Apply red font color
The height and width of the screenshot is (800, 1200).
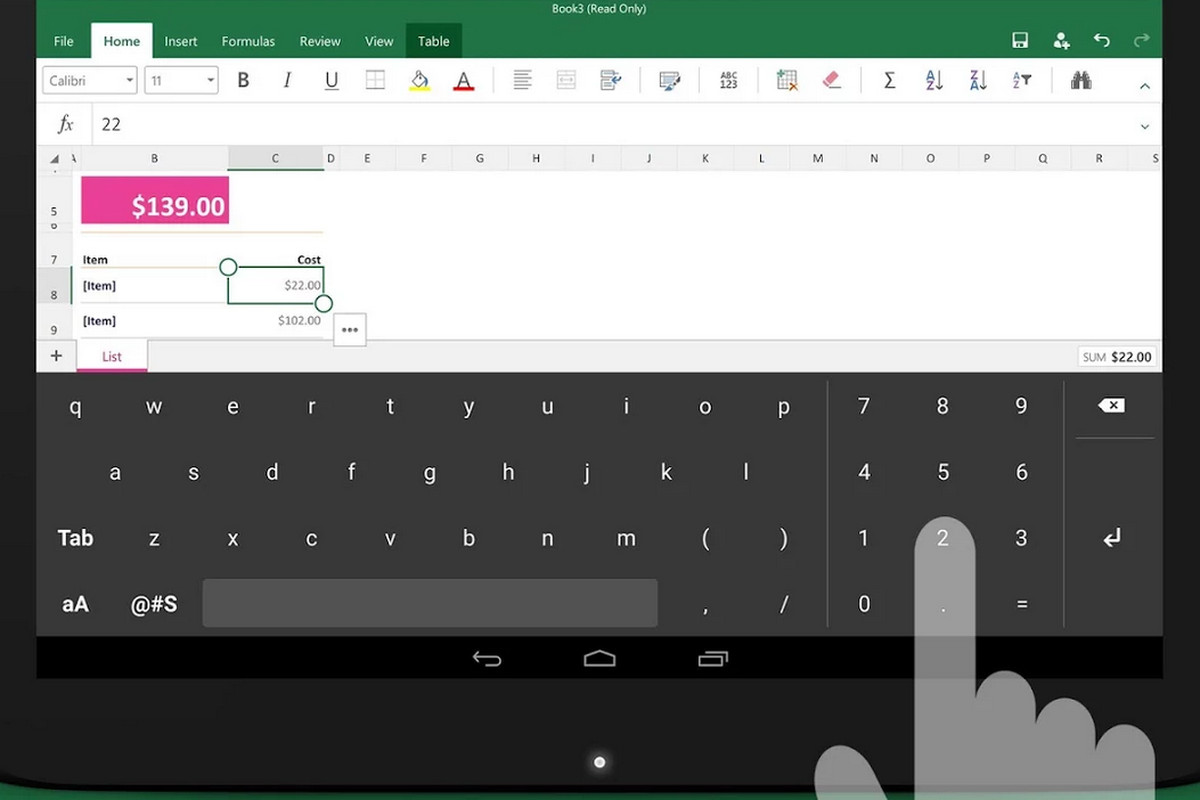pyautogui.click(x=463, y=81)
